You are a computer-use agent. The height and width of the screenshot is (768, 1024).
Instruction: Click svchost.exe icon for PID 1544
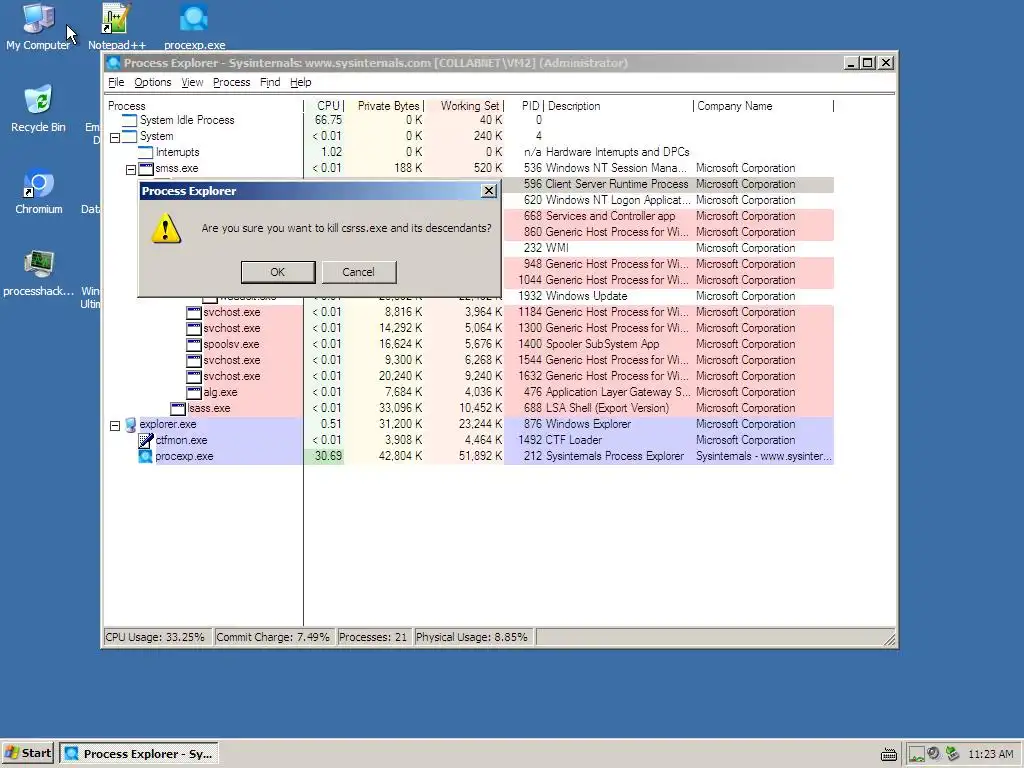(x=194, y=360)
